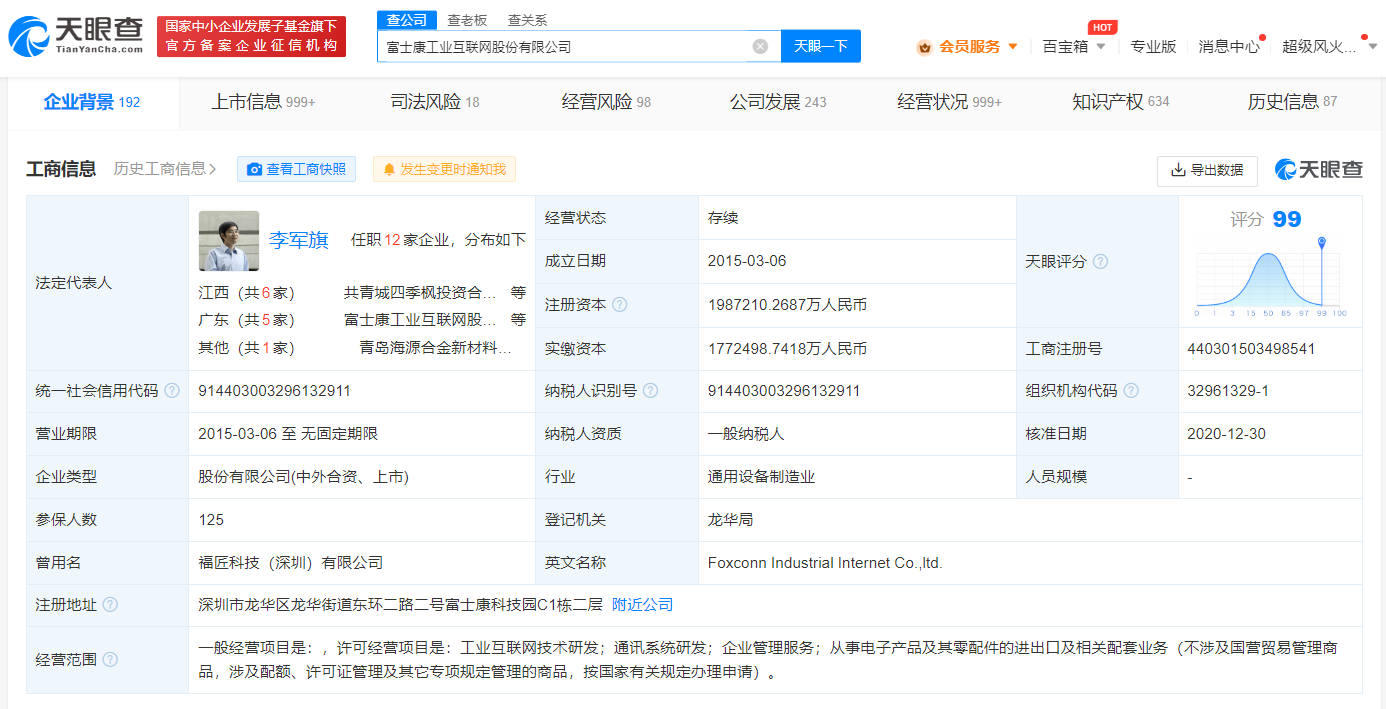Screen dimensions: 1386x709
Task: Open the 公司发展 tab
Action: click(x=778, y=102)
